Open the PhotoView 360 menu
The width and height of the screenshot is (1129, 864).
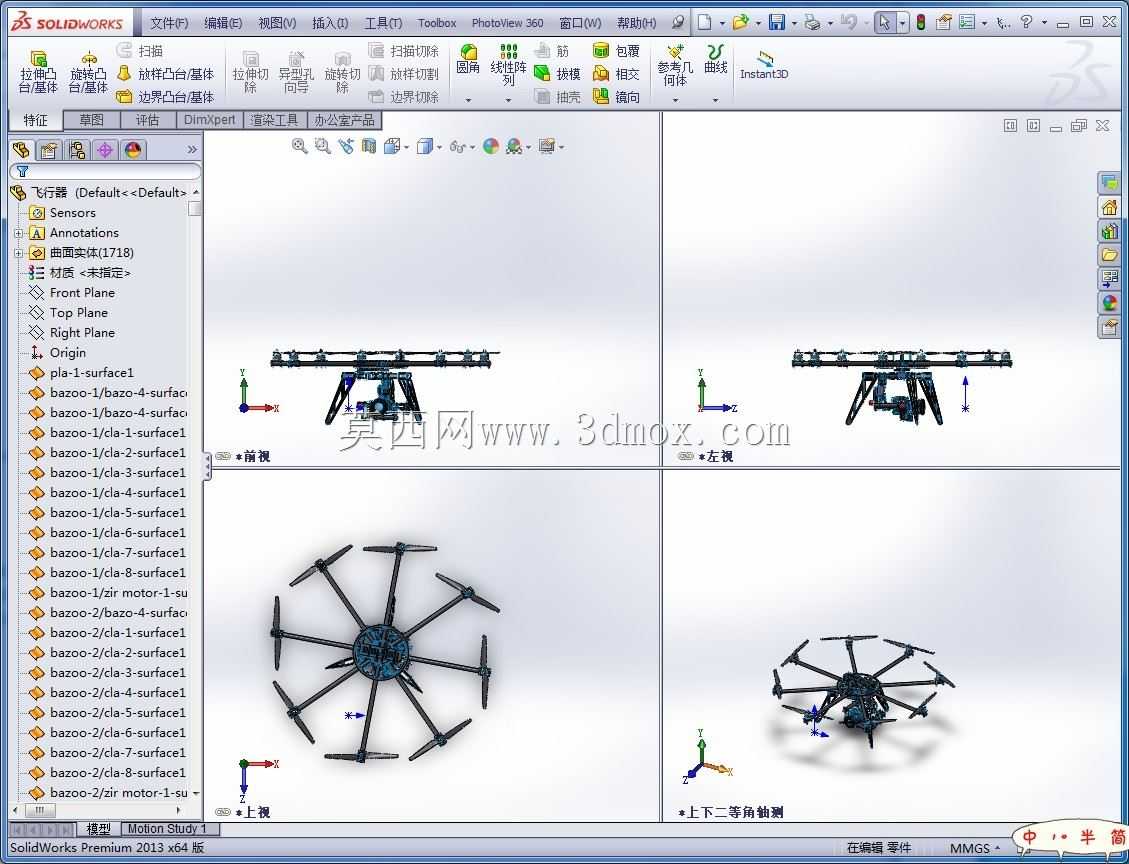(508, 23)
